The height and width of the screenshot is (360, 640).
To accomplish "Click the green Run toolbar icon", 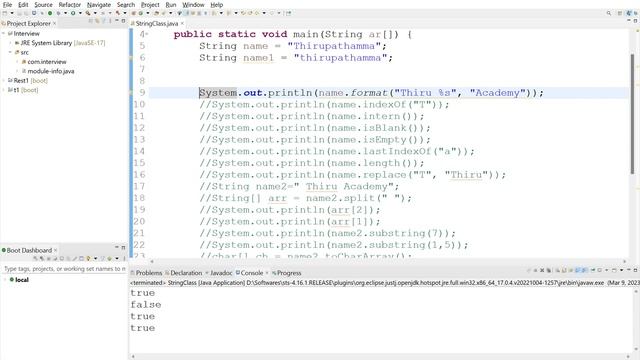I will (x=73, y=13).
